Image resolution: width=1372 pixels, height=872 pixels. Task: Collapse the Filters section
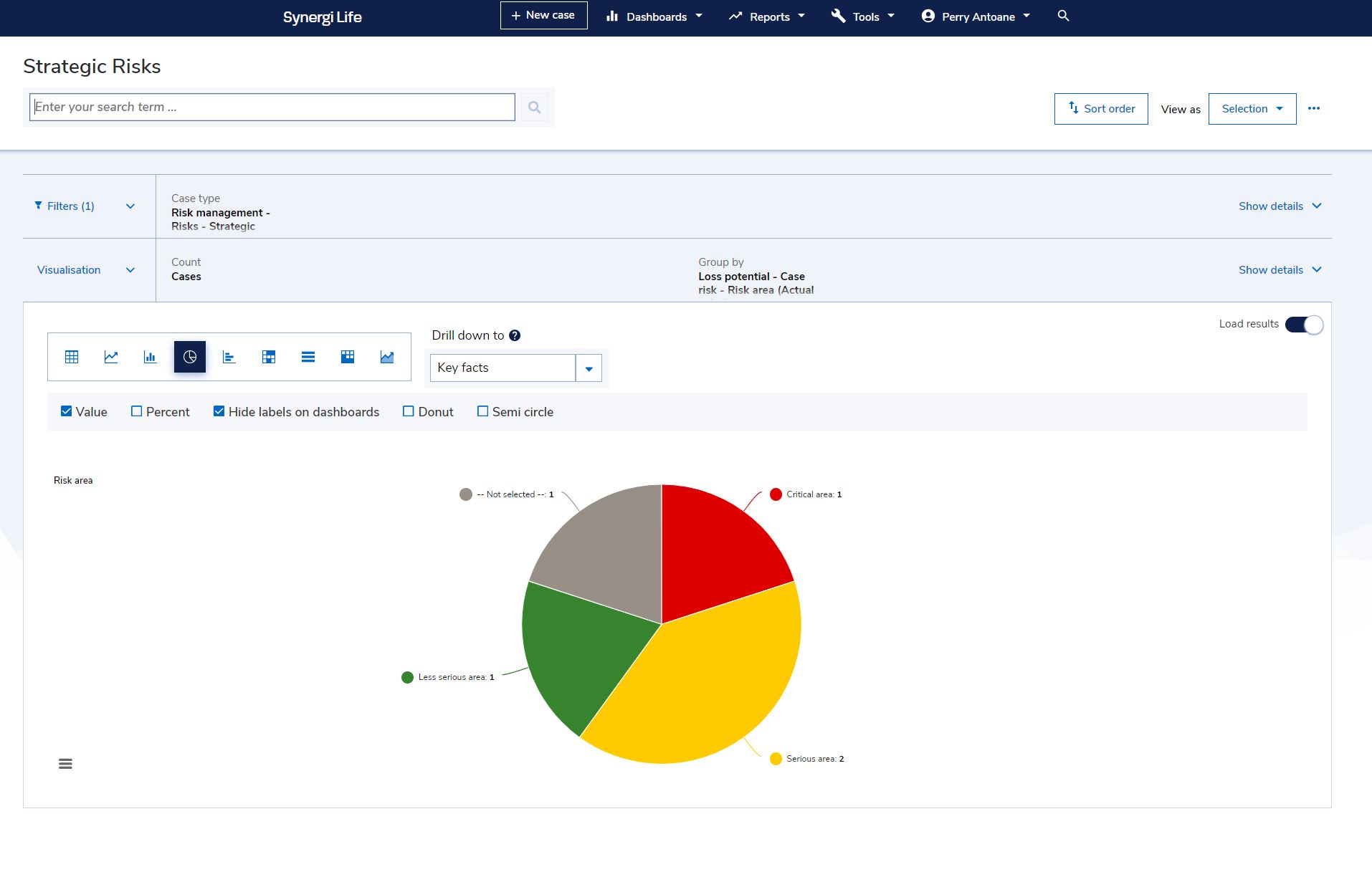[x=130, y=206]
